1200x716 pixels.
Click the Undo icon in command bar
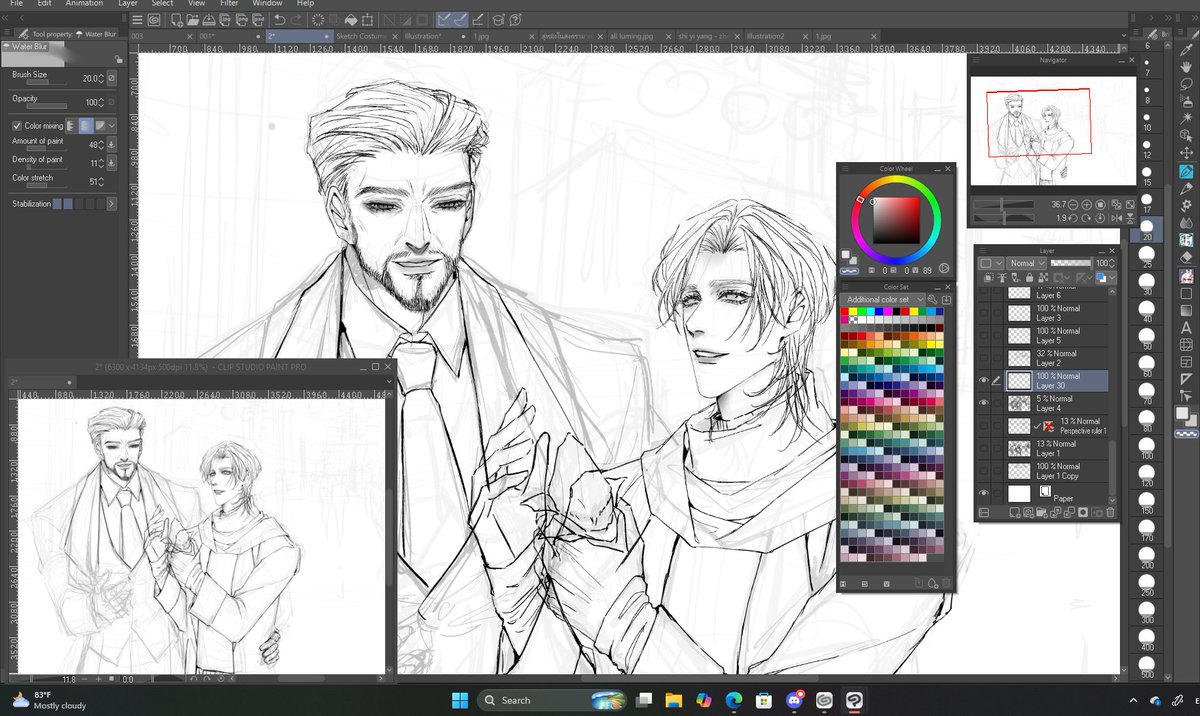pos(280,19)
